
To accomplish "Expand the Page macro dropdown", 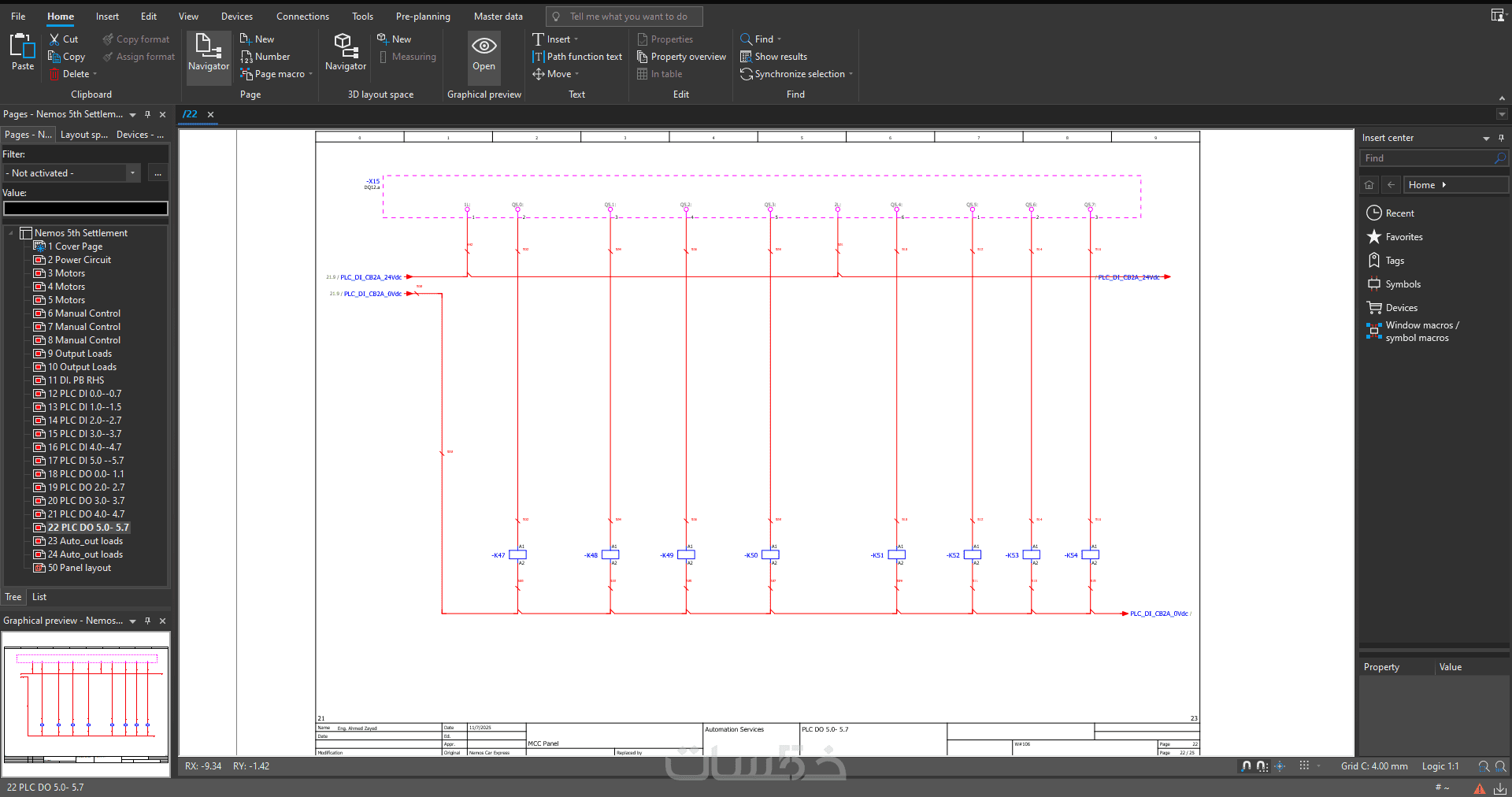I will [310, 74].
